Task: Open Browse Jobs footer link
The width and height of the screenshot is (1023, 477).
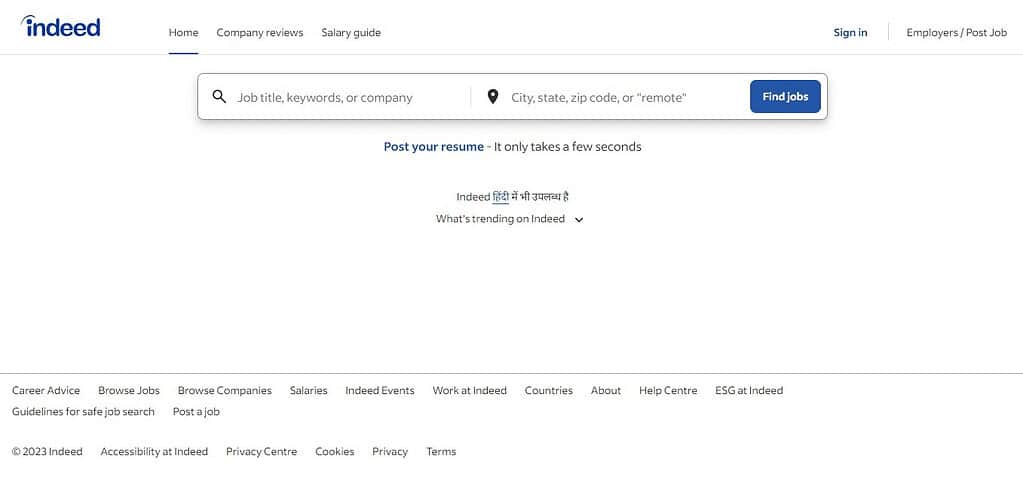Action: pos(129,390)
